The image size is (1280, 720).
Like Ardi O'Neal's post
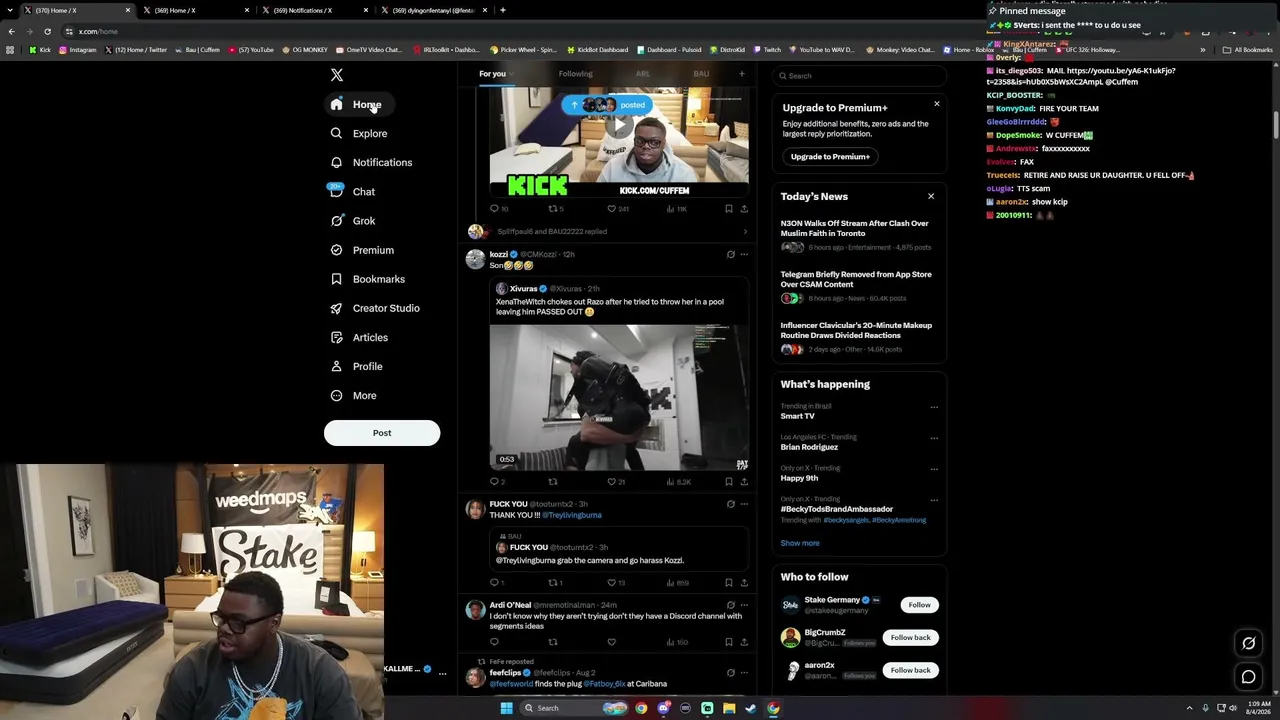pyautogui.click(x=612, y=642)
